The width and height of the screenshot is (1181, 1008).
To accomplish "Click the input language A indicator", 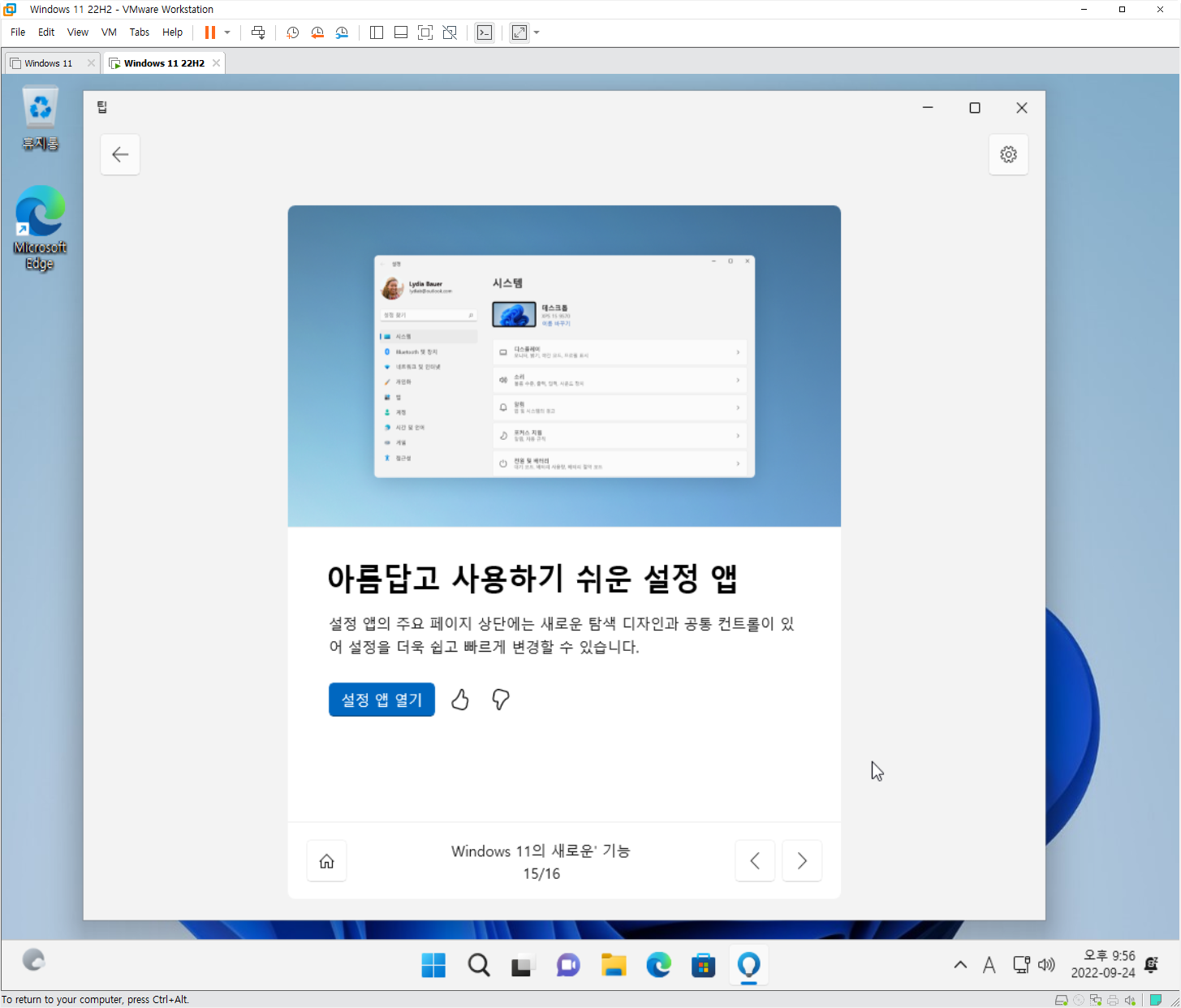I will tap(989, 965).
